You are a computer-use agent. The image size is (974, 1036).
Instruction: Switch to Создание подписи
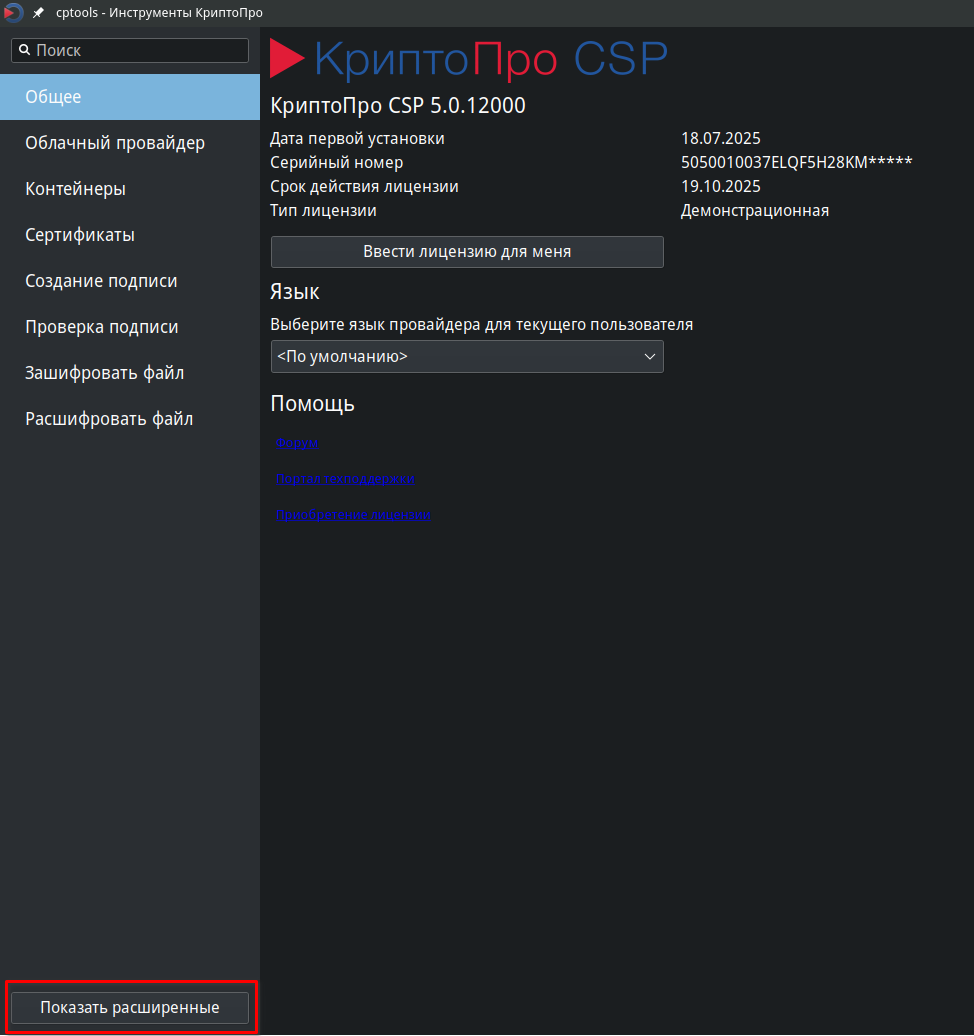pyautogui.click(x=130, y=281)
